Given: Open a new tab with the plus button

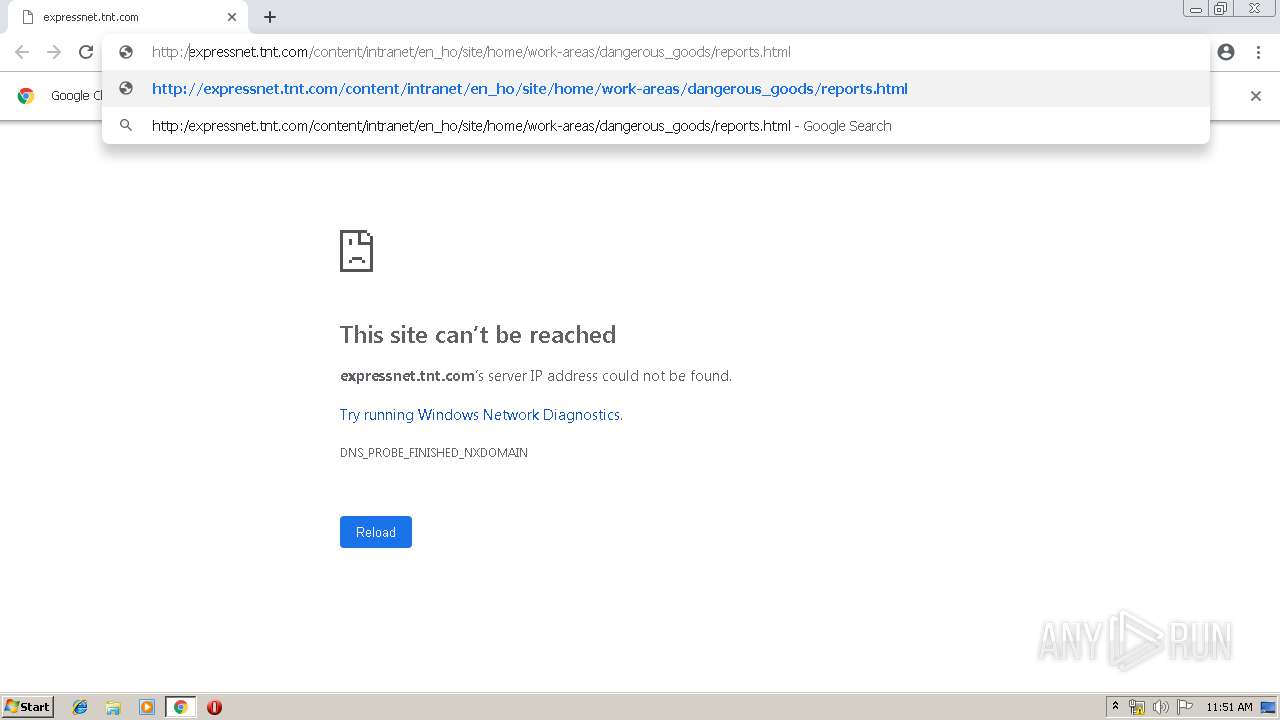Looking at the screenshot, I should tap(270, 17).
